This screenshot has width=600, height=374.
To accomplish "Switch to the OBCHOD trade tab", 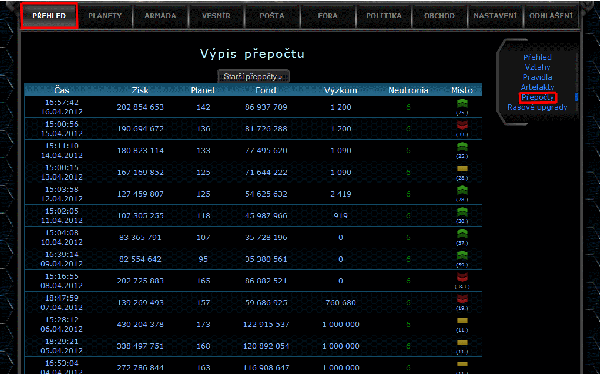I will coord(439,16).
